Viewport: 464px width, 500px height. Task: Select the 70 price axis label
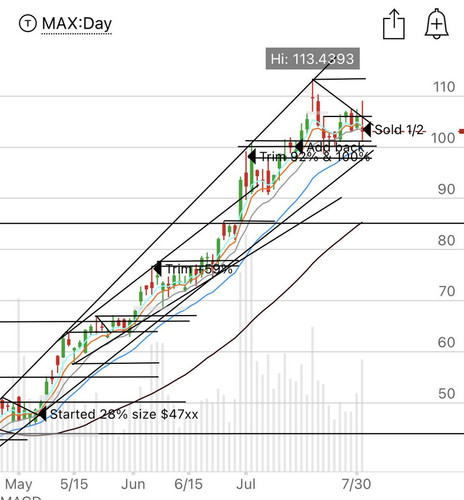click(446, 291)
